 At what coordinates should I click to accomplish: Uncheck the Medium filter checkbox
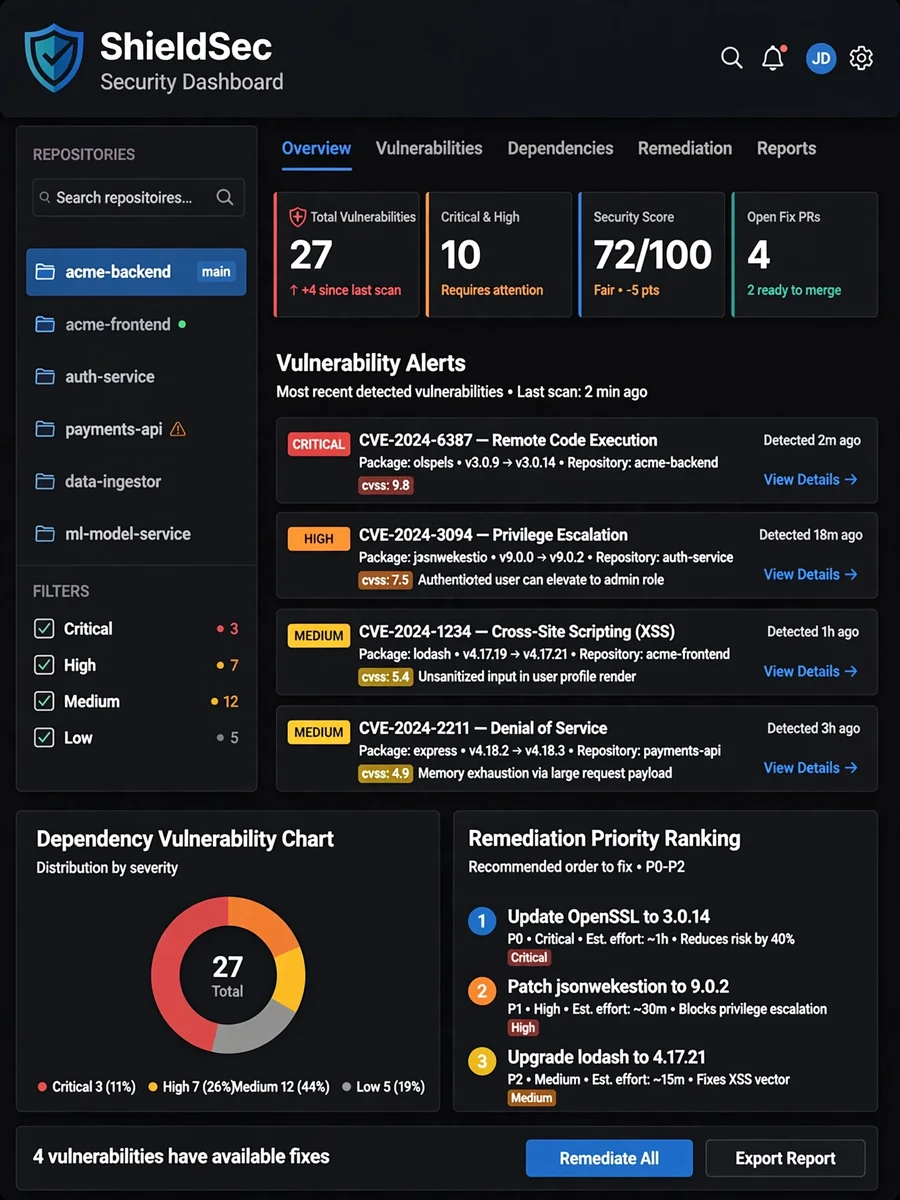tap(44, 701)
